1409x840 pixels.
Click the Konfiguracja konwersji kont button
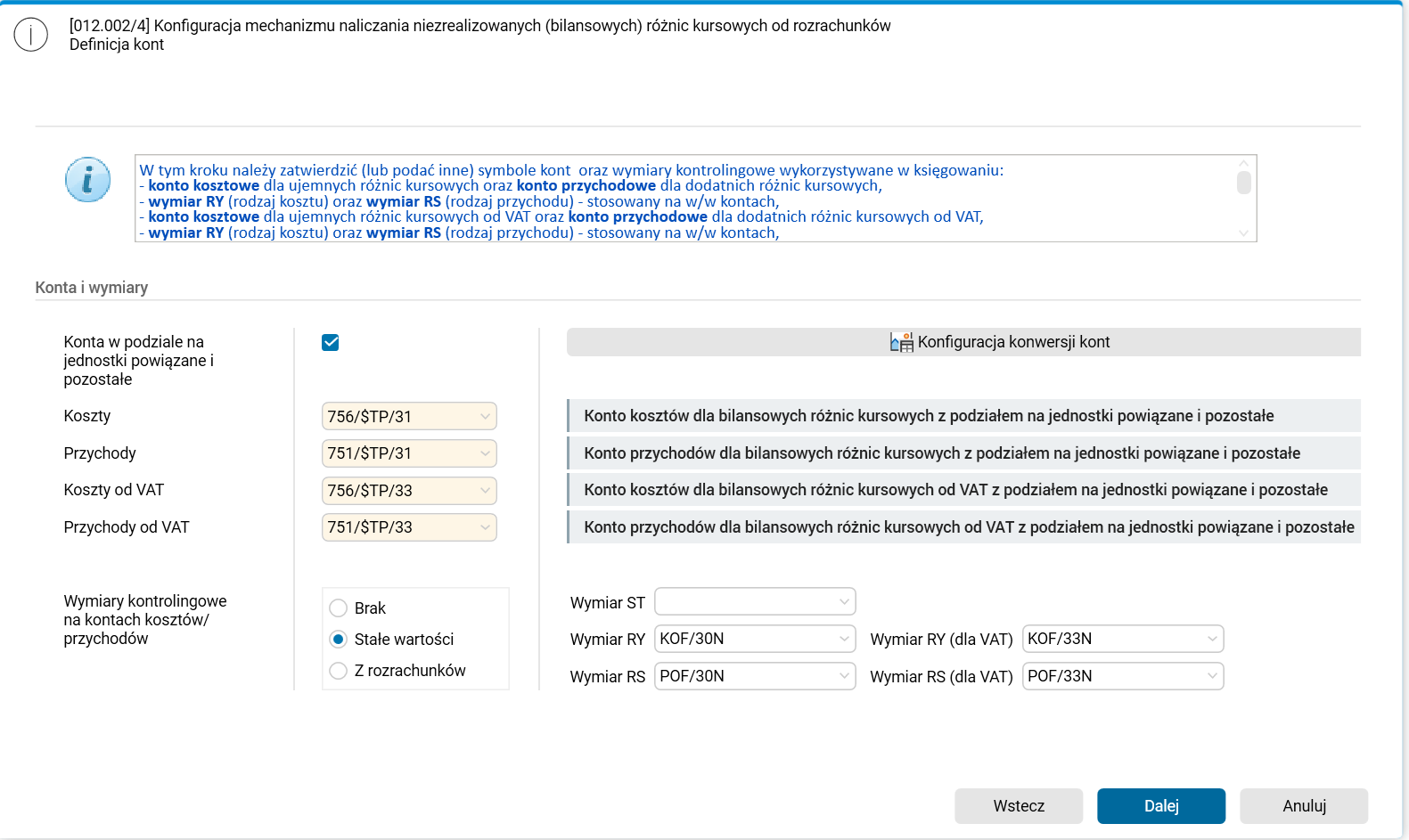[1012, 342]
